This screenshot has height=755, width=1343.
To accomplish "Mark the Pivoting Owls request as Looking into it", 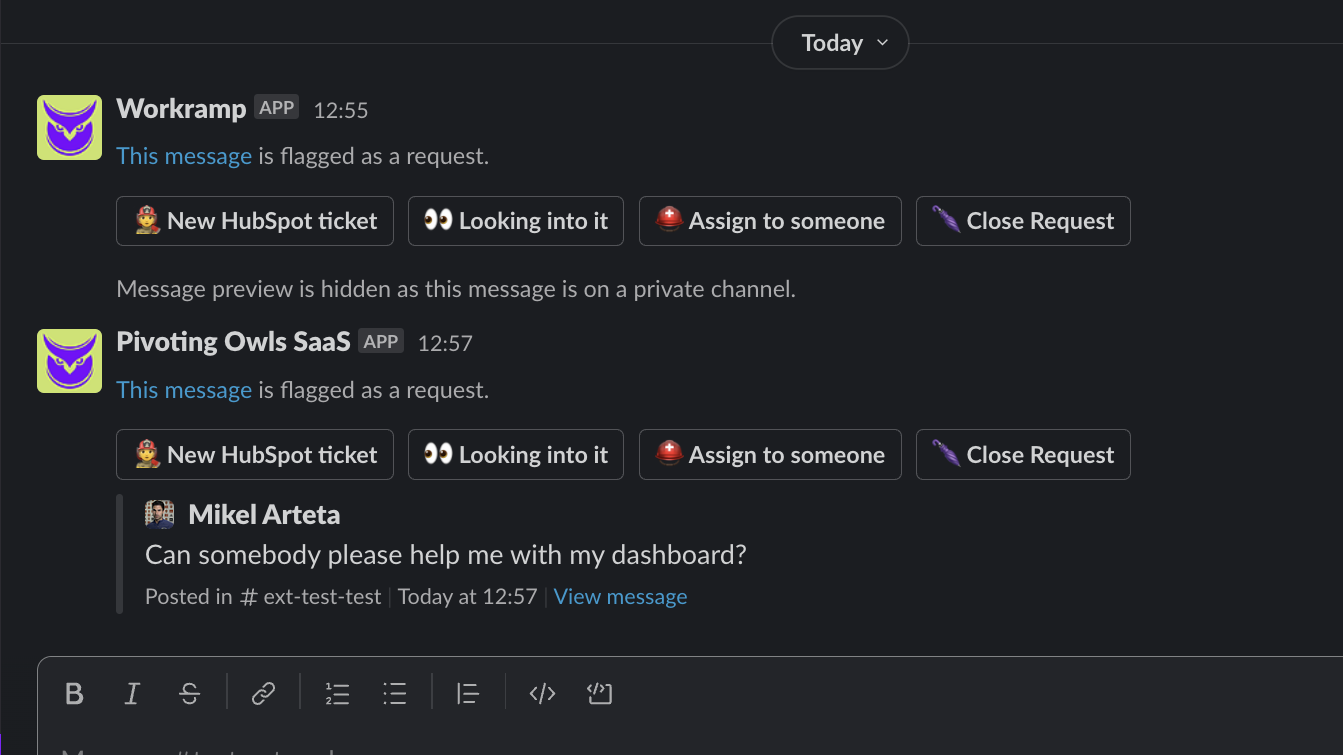I will pos(515,454).
